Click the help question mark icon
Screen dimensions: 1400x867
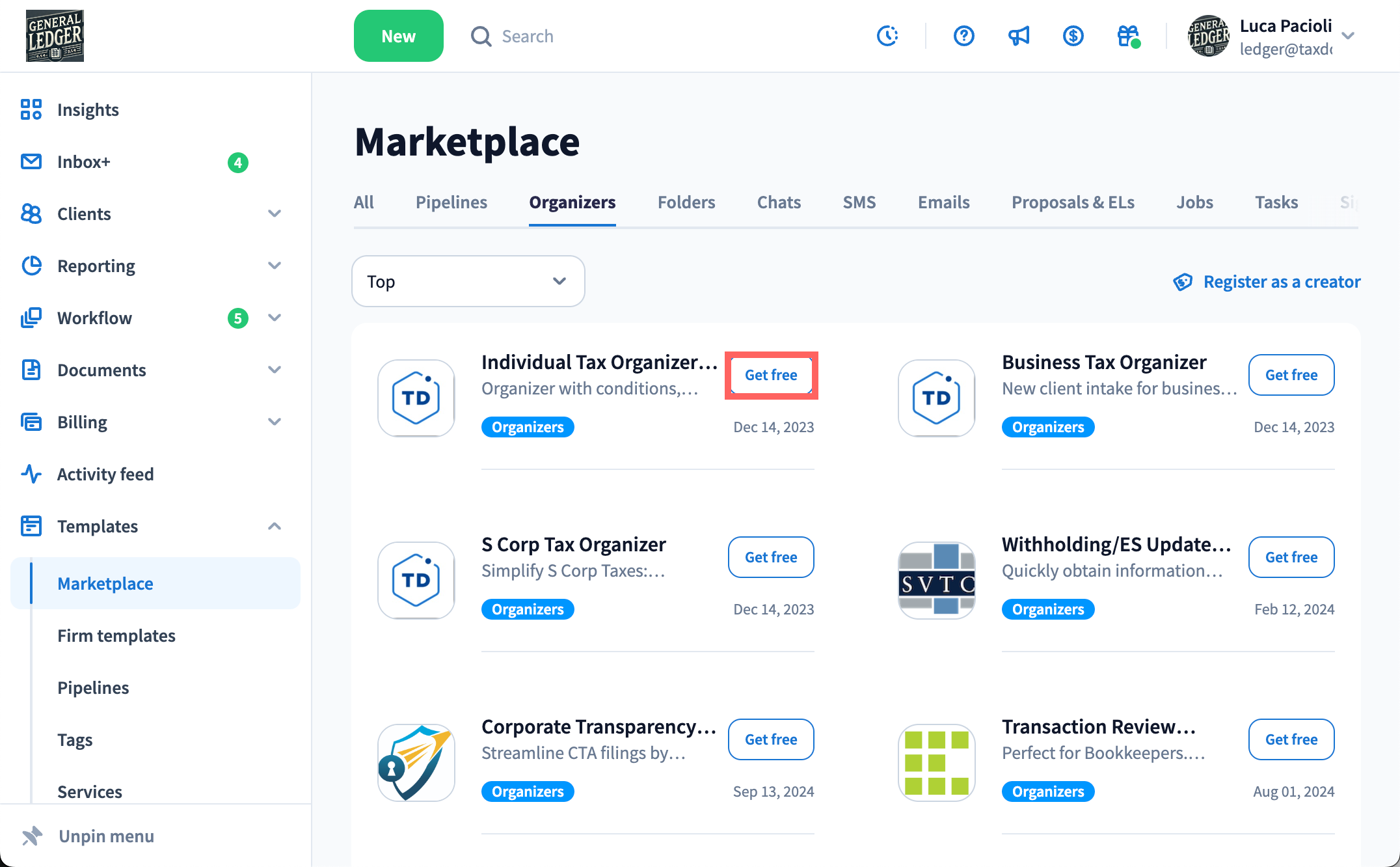(x=963, y=36)
